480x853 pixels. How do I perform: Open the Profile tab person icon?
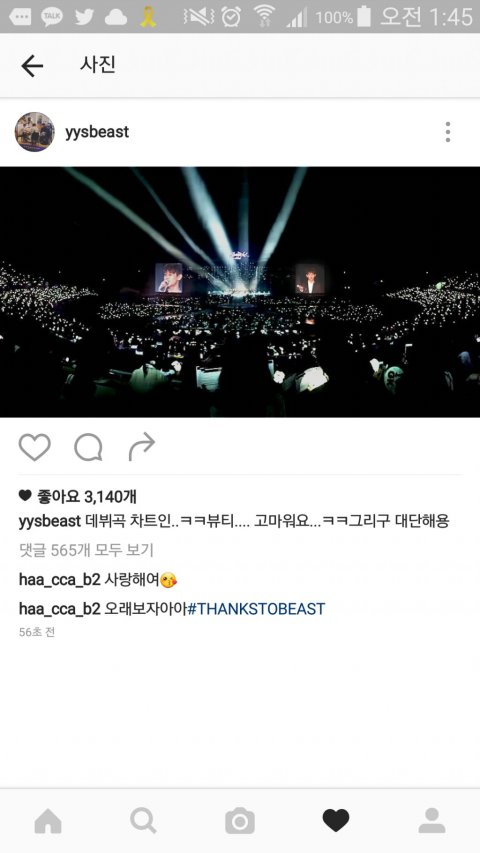pos(432,820)
